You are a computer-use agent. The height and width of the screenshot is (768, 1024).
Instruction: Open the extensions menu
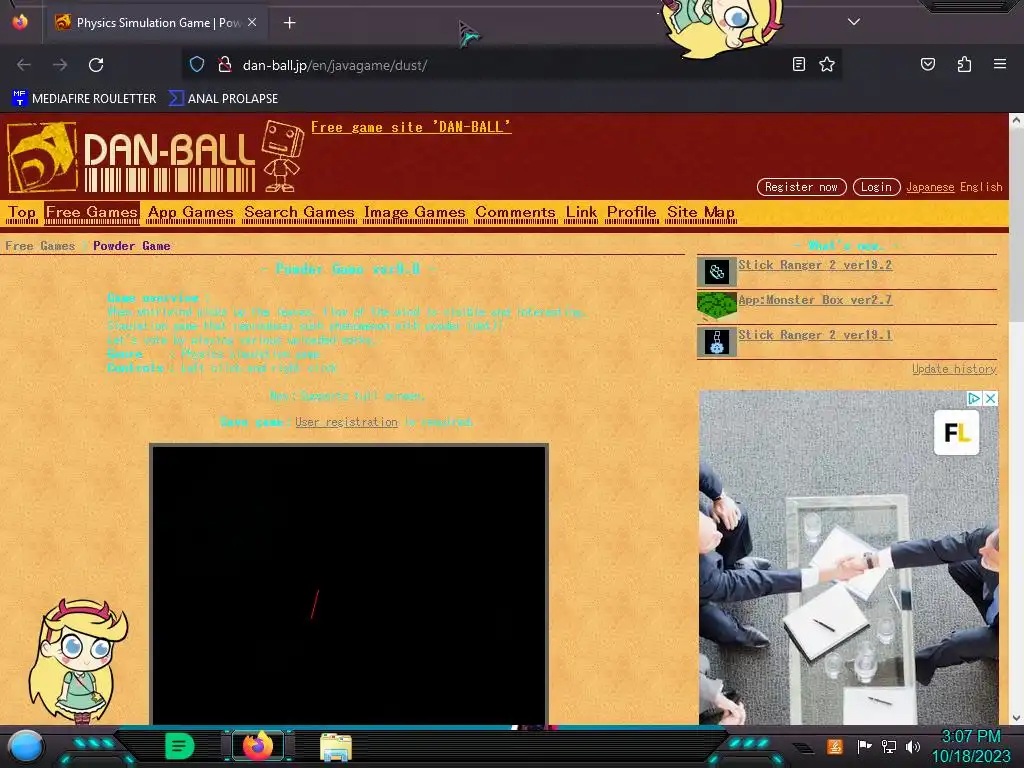point(964,64)
